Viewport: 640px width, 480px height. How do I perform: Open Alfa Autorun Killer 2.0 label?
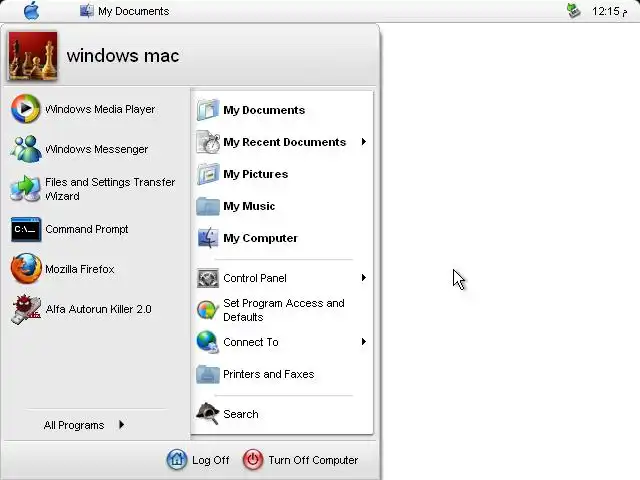pyautogui.click(x=98, y=309)
